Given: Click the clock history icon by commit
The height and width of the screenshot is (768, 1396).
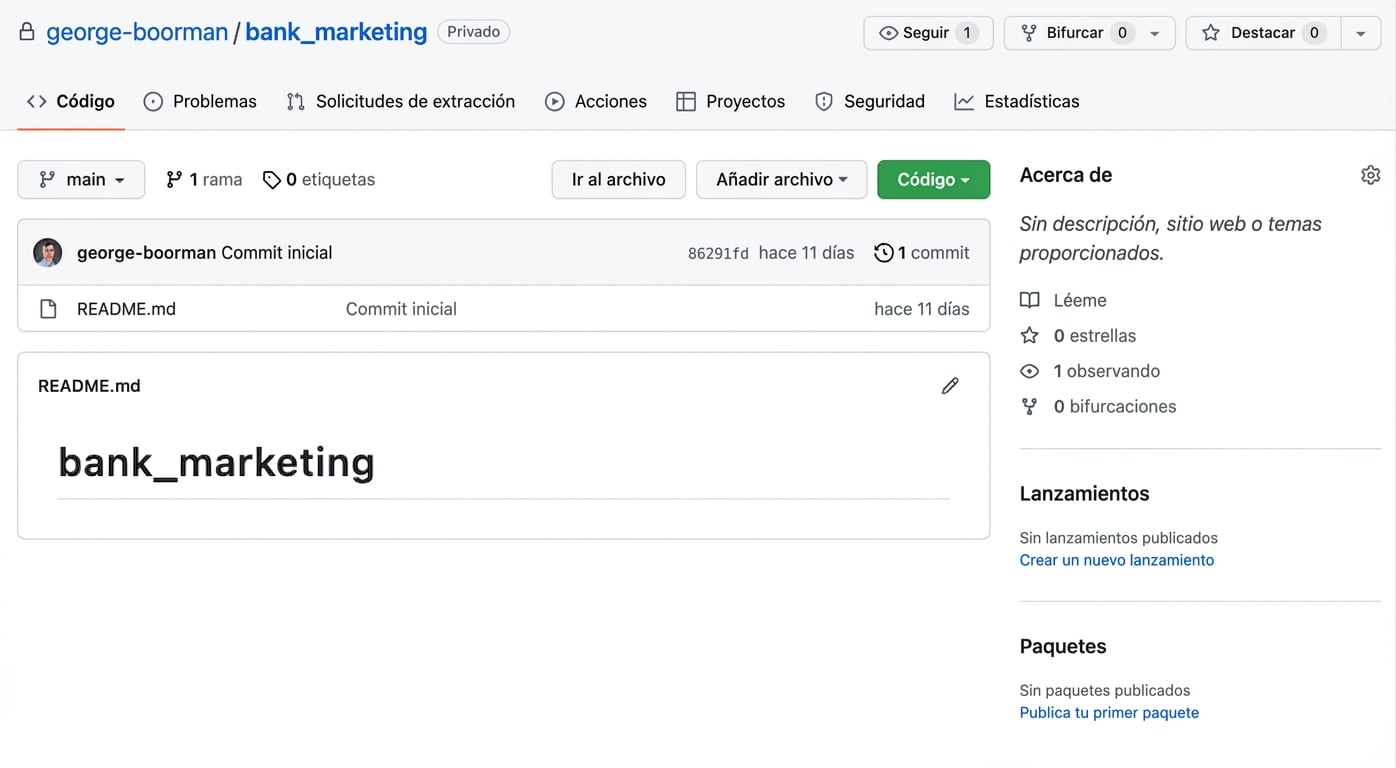Looking at the screenshot, I should (x=883, y=253).
